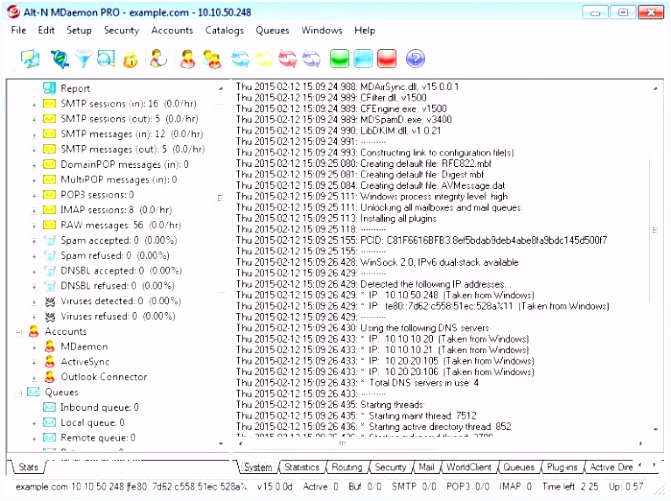
Task: Click the blue square toolbar button
Action: coord(363,59)
